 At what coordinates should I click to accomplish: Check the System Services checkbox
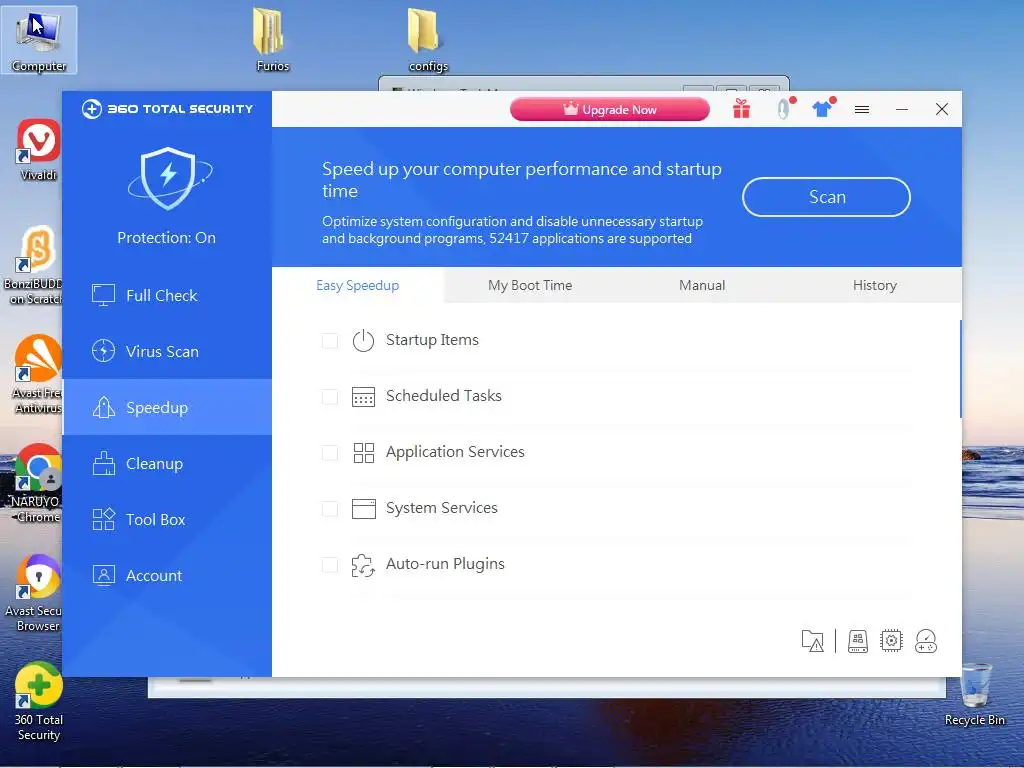point(330,509)
